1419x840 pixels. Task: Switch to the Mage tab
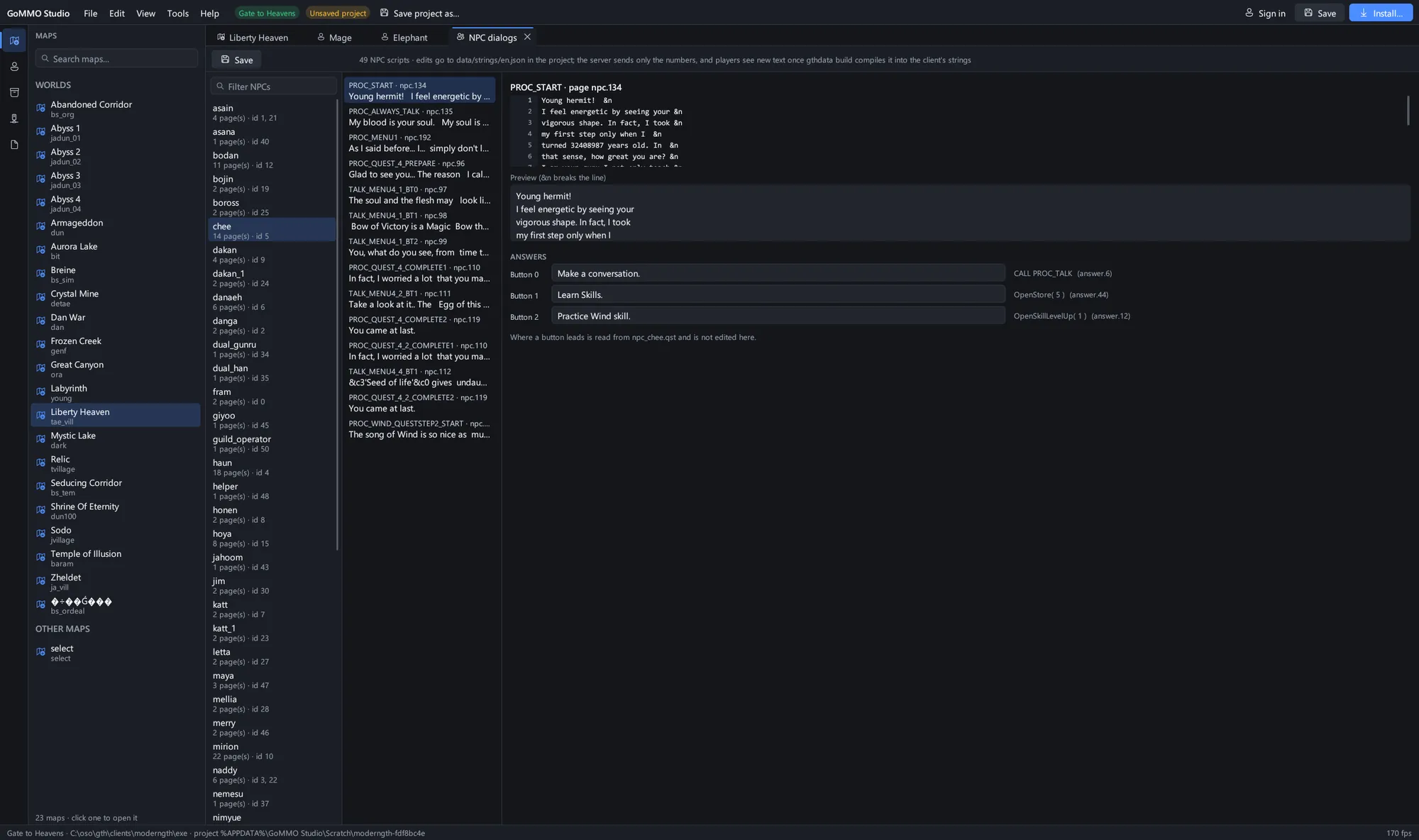(334, 37)
